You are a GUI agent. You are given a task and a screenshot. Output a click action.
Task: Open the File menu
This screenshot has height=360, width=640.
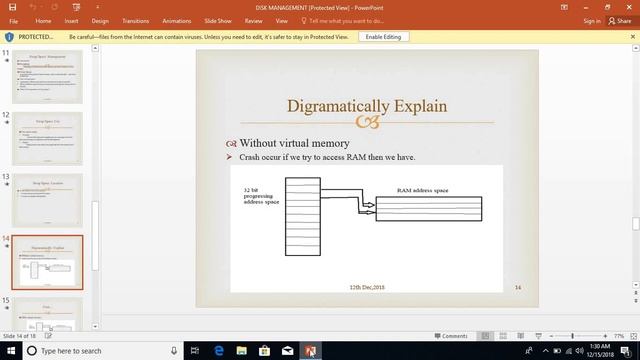(13, 21)
